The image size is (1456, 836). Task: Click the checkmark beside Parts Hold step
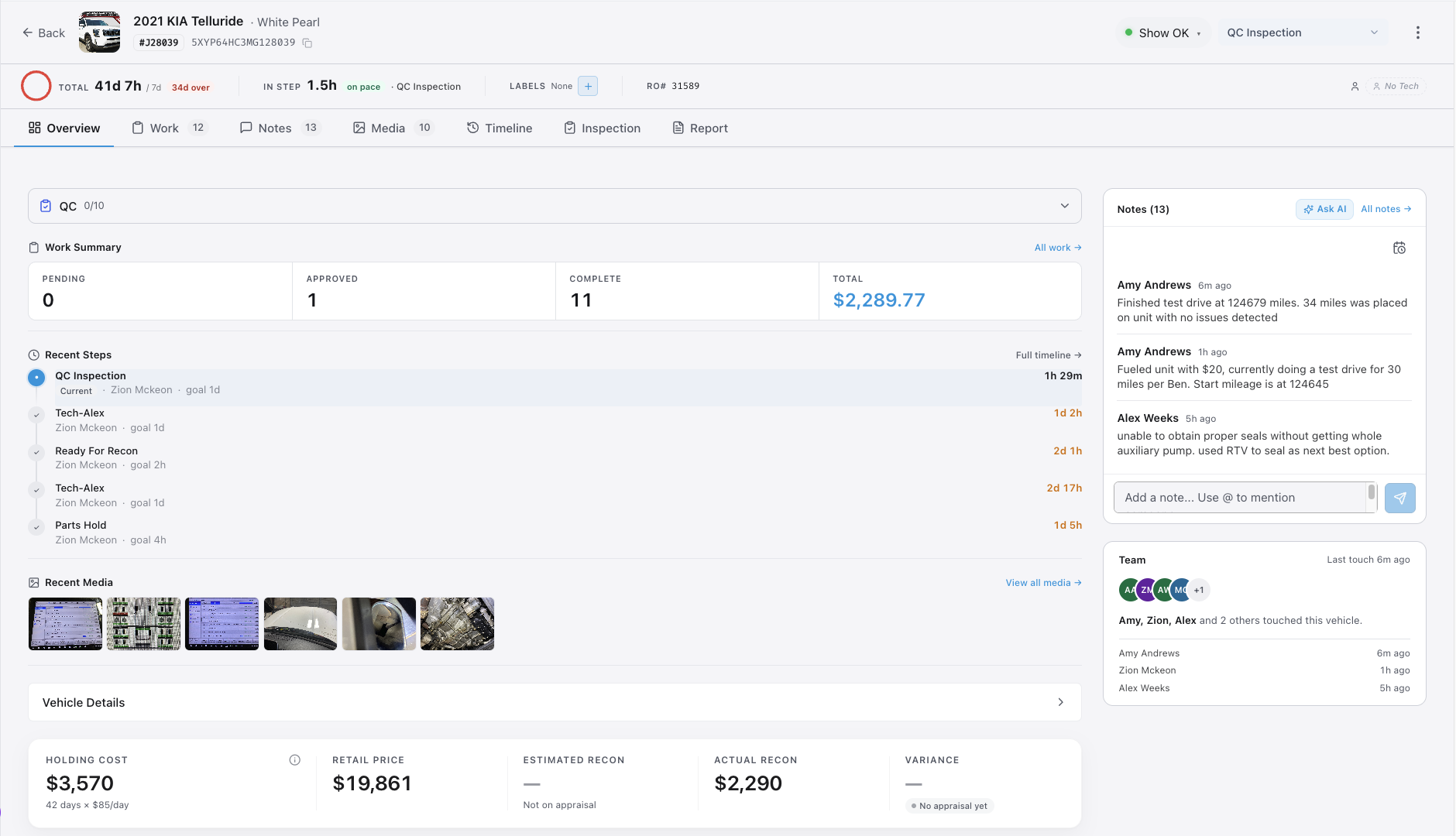pyautogui.click(x=36, y=527)
